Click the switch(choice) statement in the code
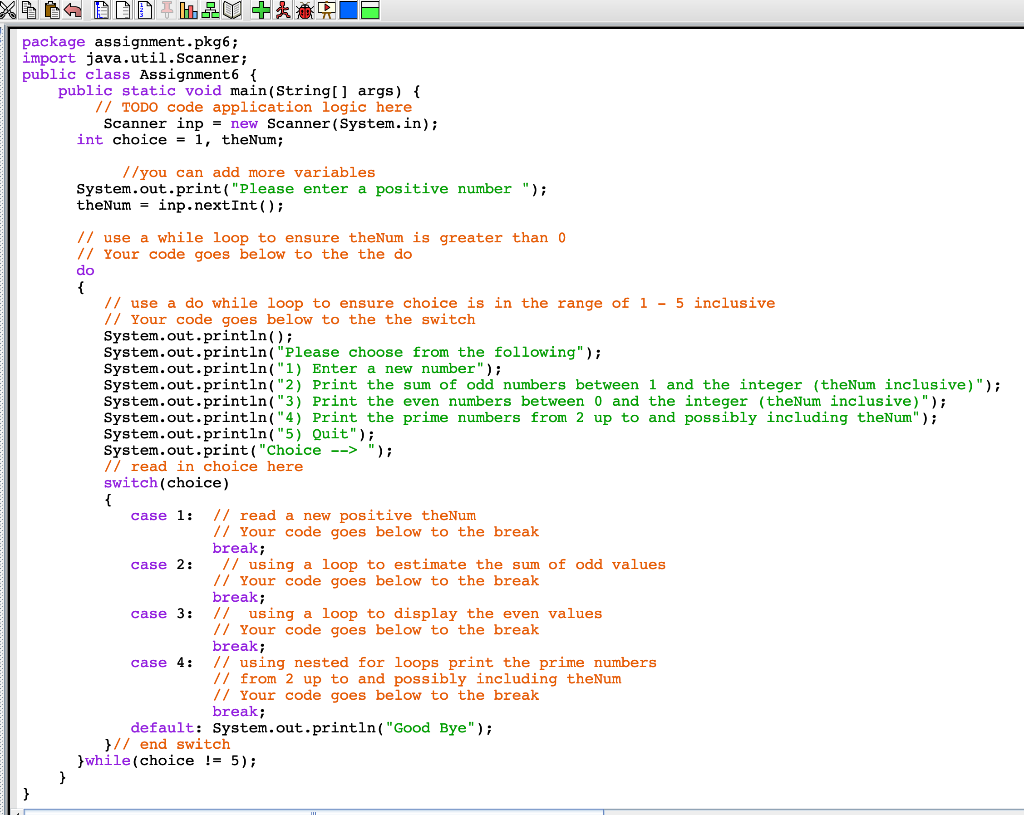This screenshot has width=1024, height=815. click(x=160, y=482)
